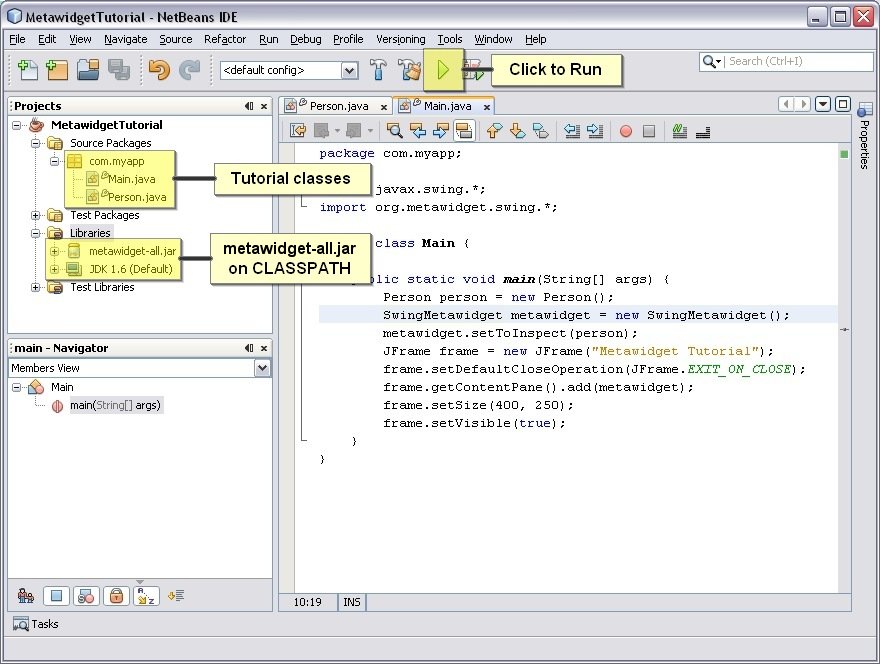This screenshot has height=664, width=880.
Task: Open the Tasks window at the bottom
Action: point(37,624)
